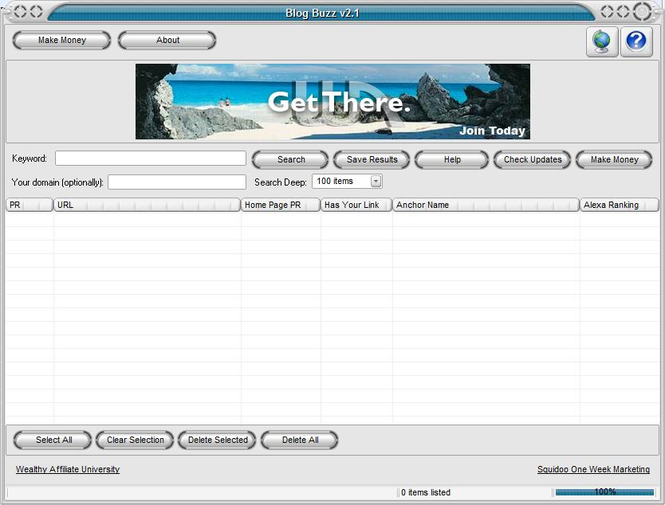Click Check Updates button
Screen dimensions: 665x505
click(532, 160)
